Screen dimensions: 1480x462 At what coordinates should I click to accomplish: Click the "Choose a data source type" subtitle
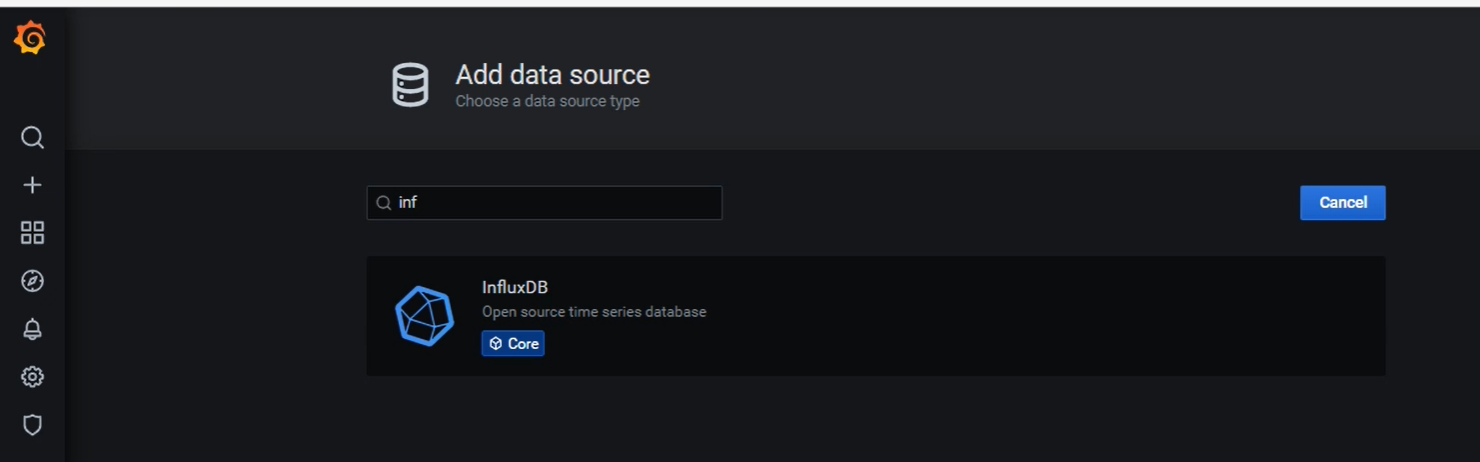point(547,101)
